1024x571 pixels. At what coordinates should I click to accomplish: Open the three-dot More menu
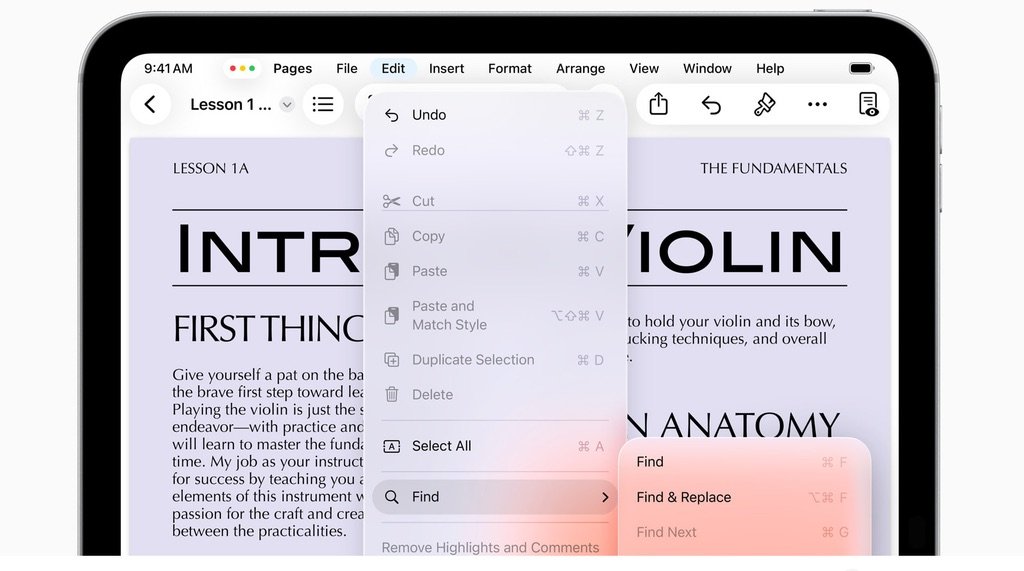point(817,105)
